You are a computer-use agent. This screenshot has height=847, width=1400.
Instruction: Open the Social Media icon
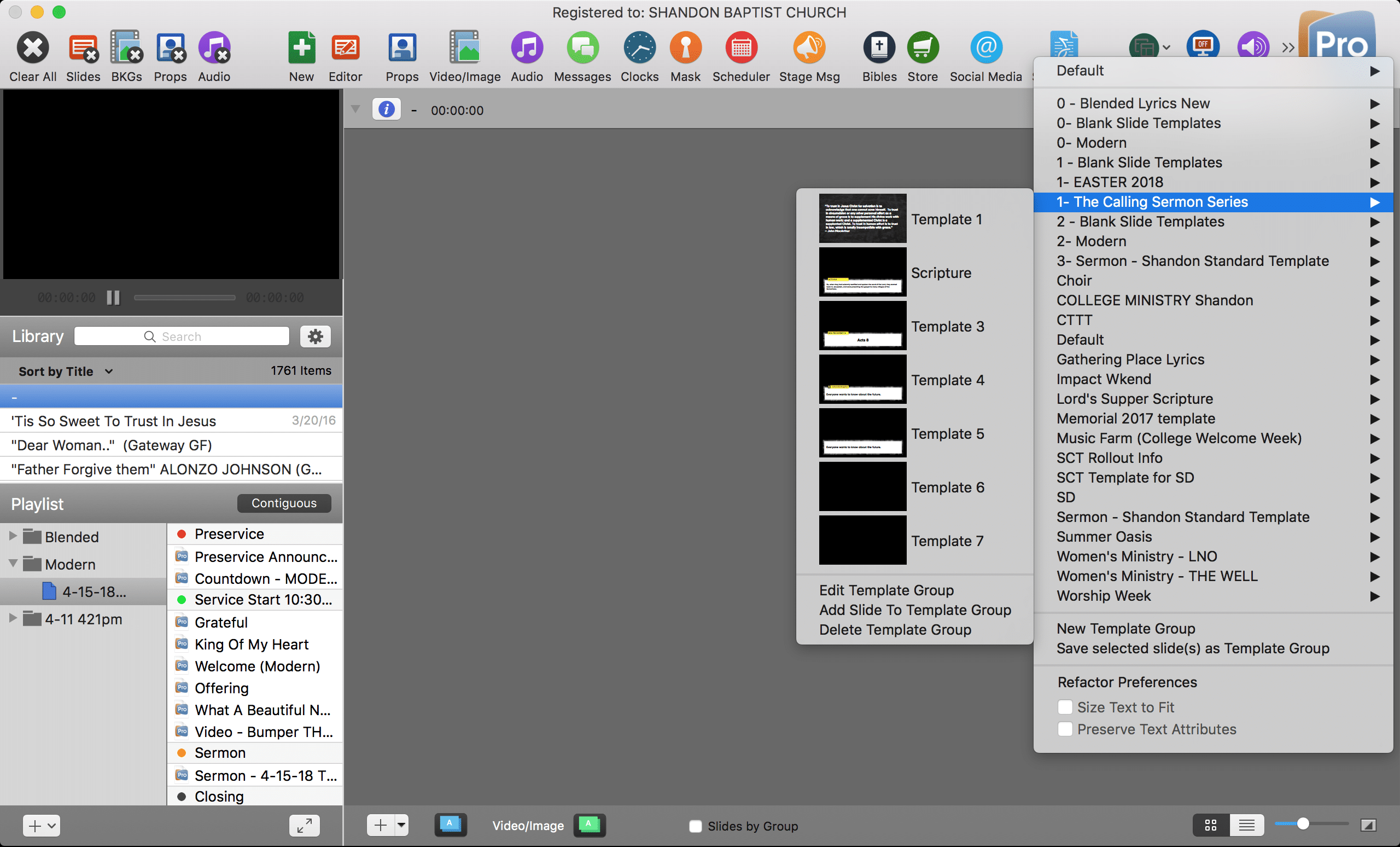[986, 47]
